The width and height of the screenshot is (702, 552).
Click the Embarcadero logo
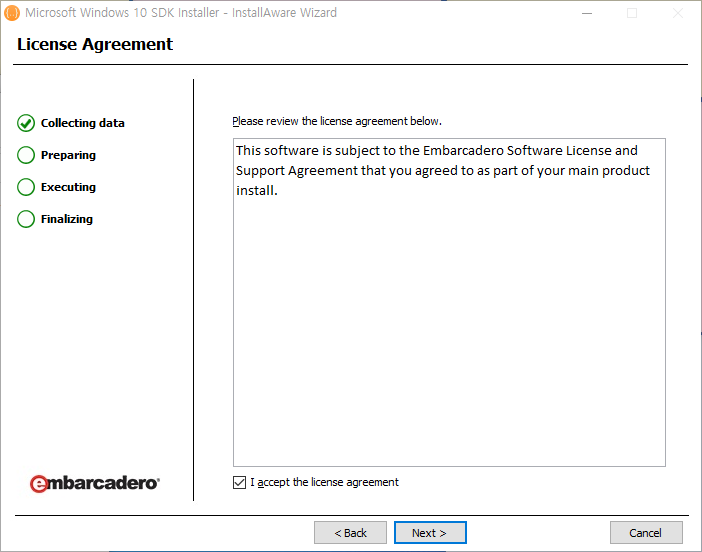click(94, 483)
